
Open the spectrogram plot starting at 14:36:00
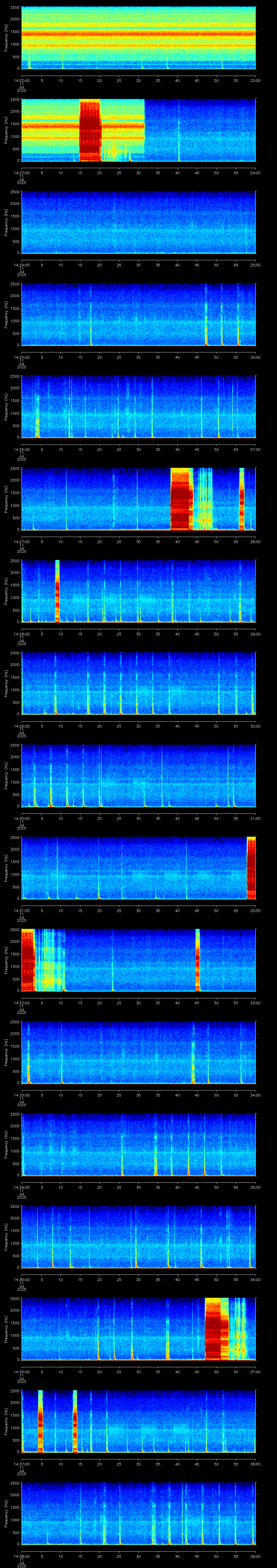click(x=138, y=1329)
